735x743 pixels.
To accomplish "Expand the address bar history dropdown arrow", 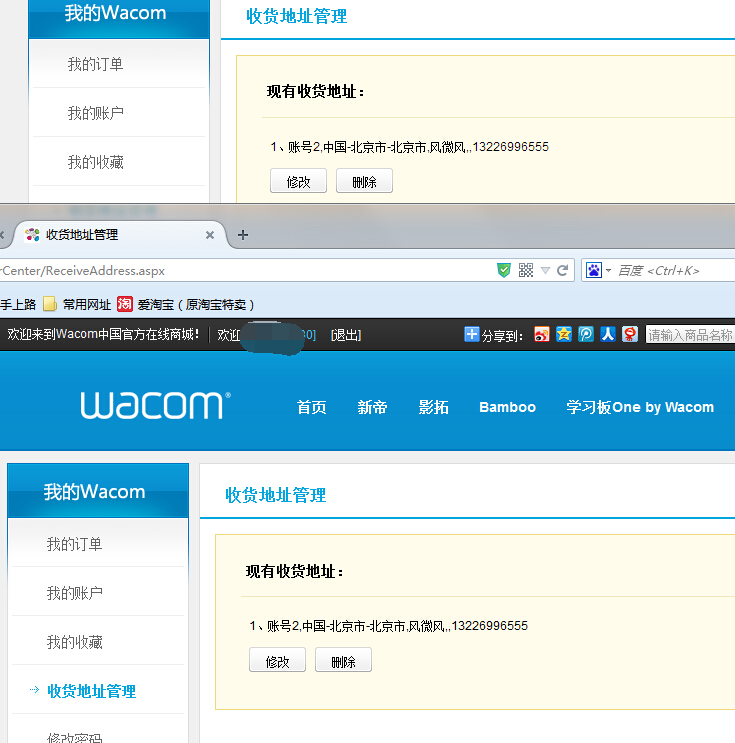I will tap(545, 271).
